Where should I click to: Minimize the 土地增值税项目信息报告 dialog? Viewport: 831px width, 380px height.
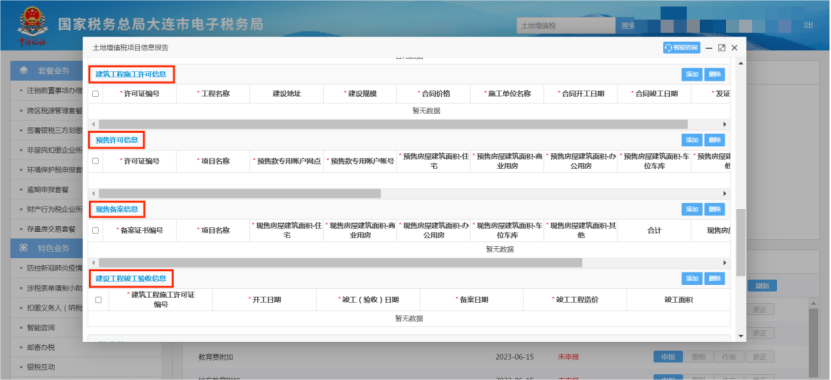pos(709,48)
